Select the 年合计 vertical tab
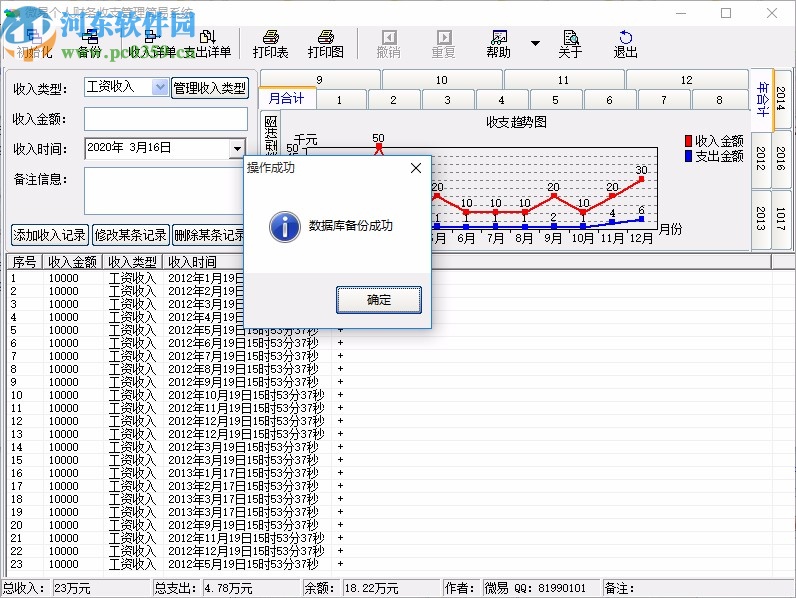The height and width of the screenshot is (598, 796). [762, 99]
